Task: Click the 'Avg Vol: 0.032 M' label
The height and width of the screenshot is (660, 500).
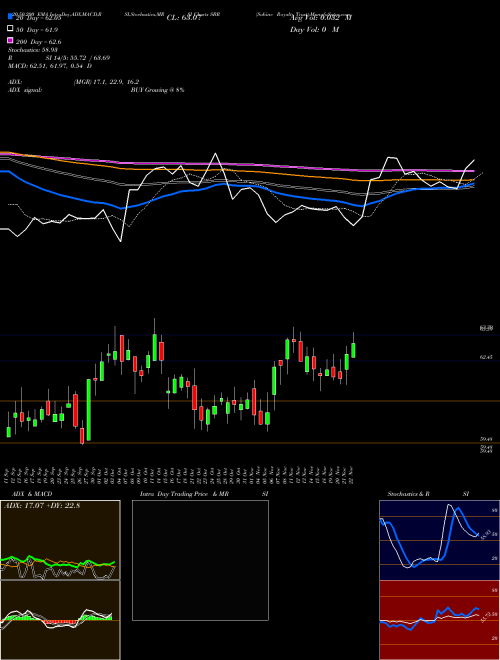Action: [x=321, y=18]
